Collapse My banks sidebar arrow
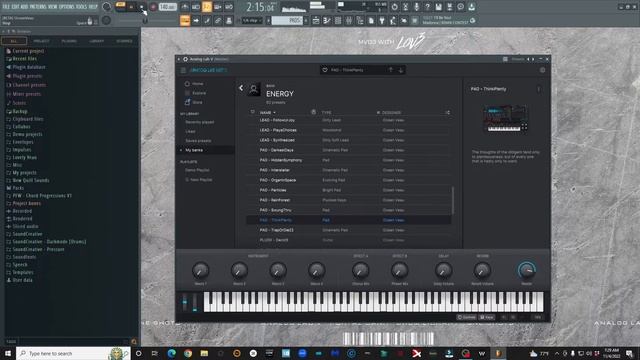 tap(181, 150)
